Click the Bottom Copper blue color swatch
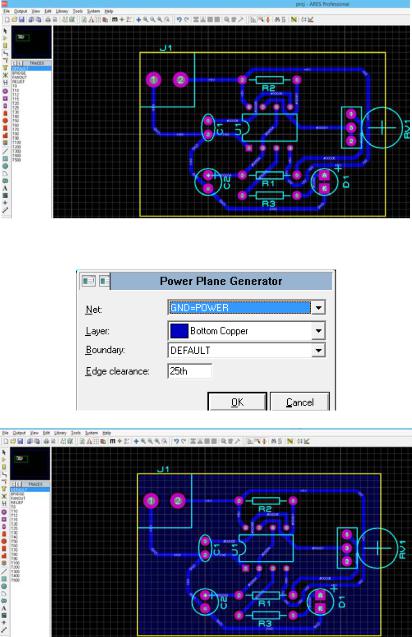The height and width of the screenshot is (637, 412). (179, 331)
